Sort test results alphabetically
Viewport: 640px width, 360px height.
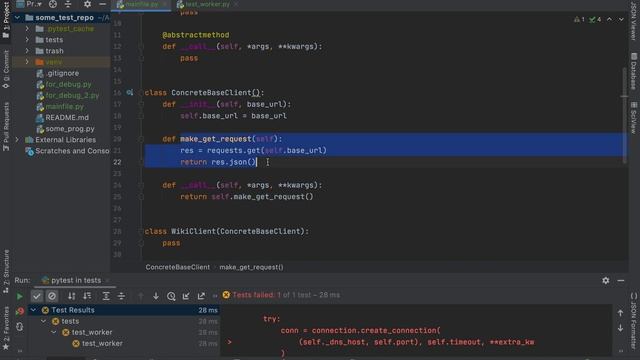(71, 296)
